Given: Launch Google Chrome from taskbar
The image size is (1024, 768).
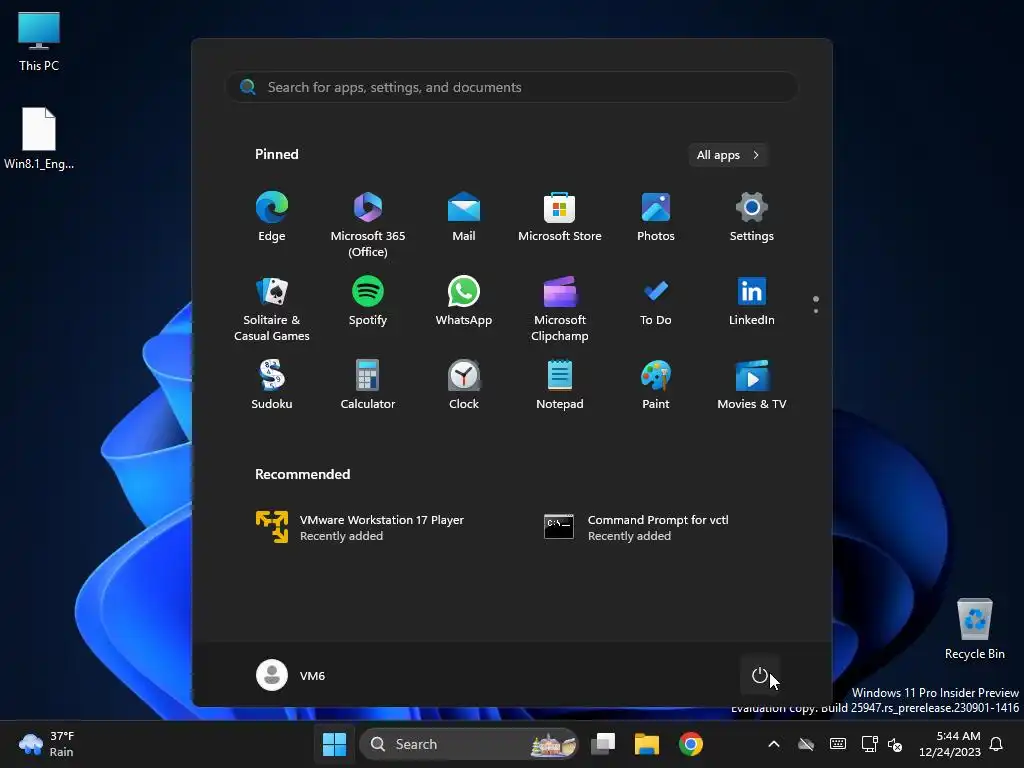Looking at the screenshot, I should (691, 744).
